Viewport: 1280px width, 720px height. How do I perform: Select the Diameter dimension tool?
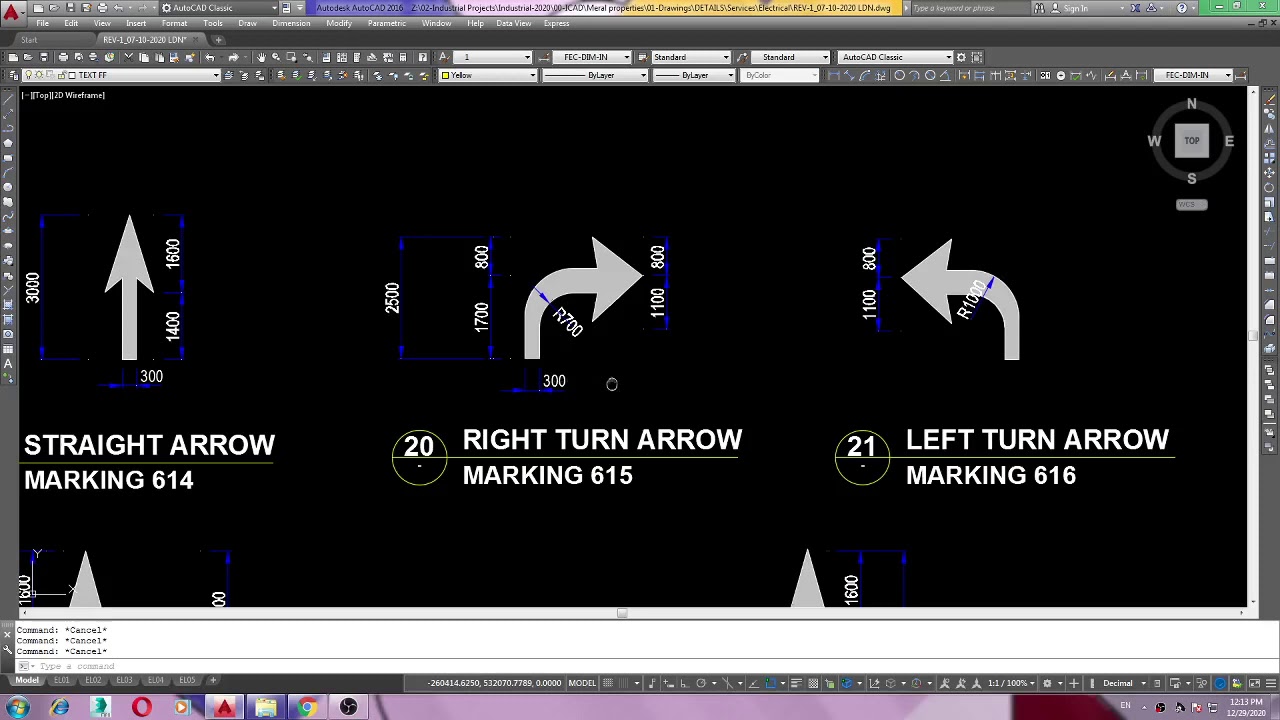pyautogui.click(x=930, y=75)
